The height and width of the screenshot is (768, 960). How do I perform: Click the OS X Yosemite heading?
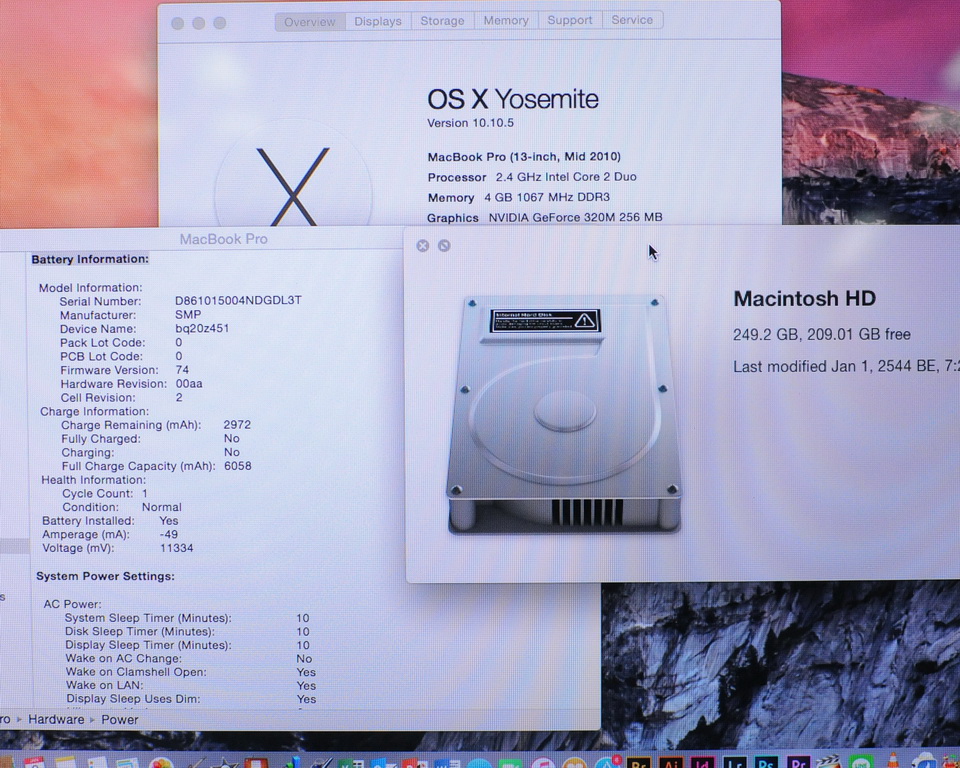tap(512, 99)
